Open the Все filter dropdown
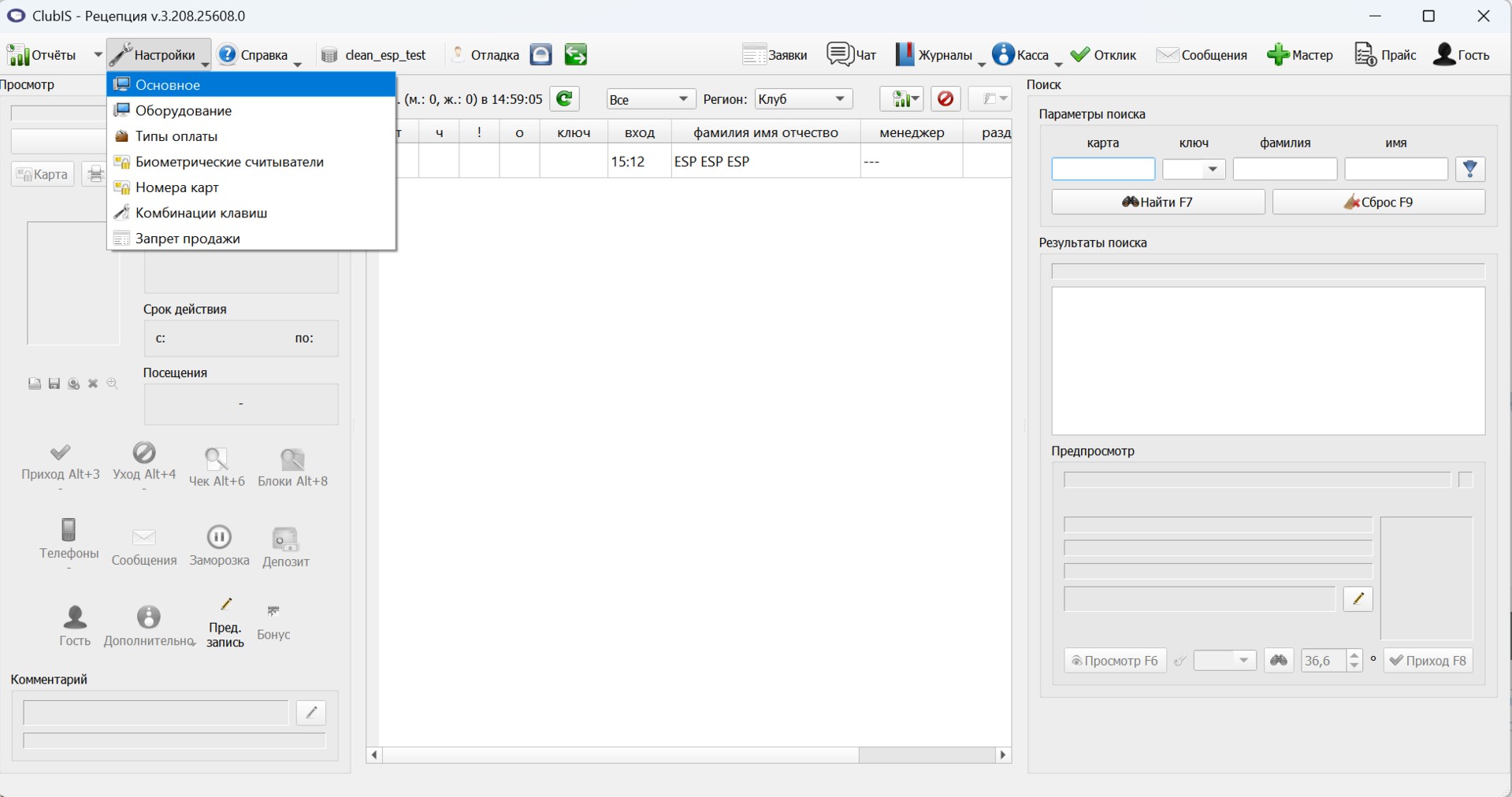 coord(651,99)
